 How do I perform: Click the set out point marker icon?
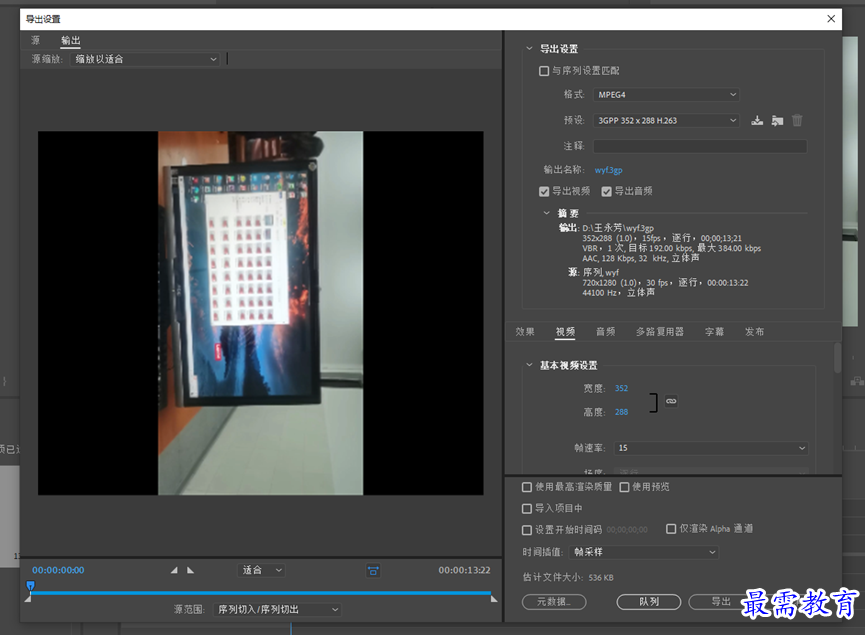tap(190, 570)
